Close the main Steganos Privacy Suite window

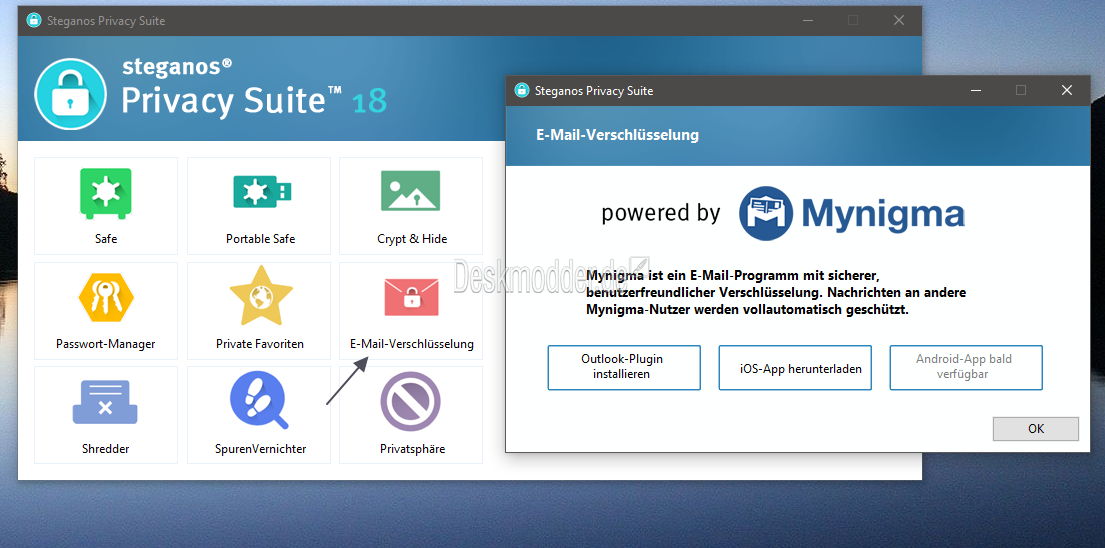[x=899, y=20]
